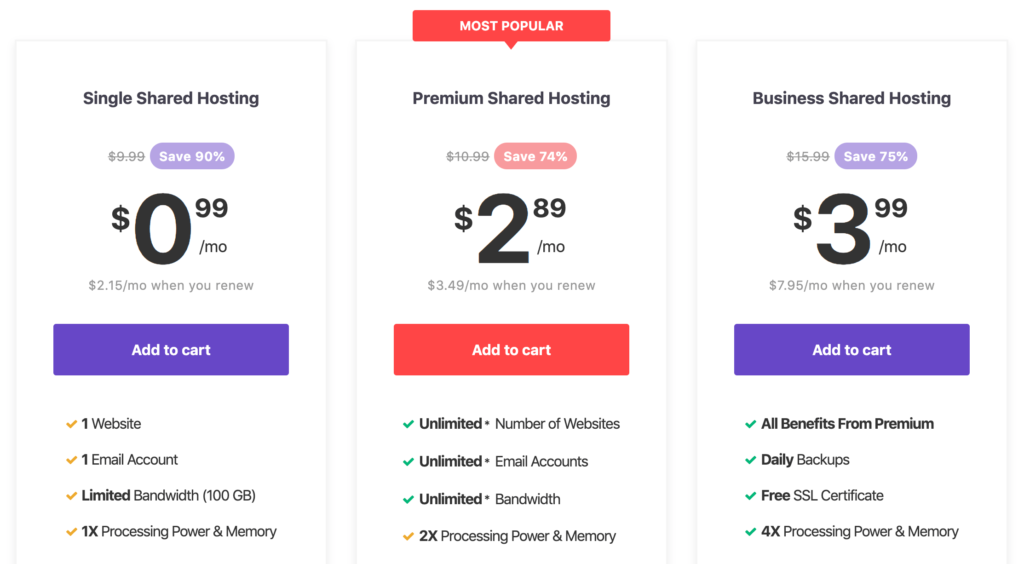Viewport: 1024px width, 564px height.
Task: Click the Save 75% badge
Action: pyautogui.click(x=876, y=156)
